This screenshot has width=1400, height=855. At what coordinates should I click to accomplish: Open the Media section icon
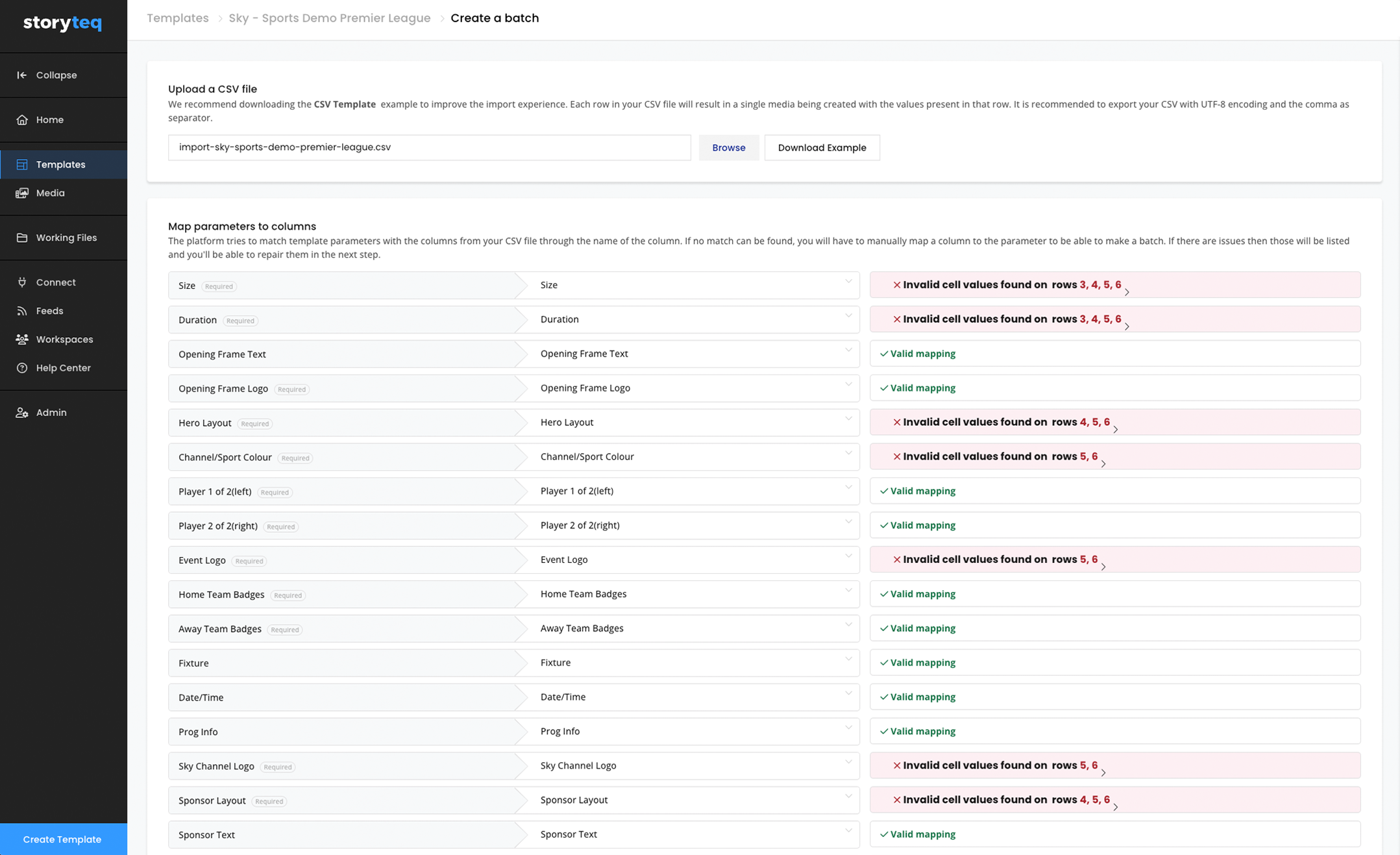coord(22,193)
